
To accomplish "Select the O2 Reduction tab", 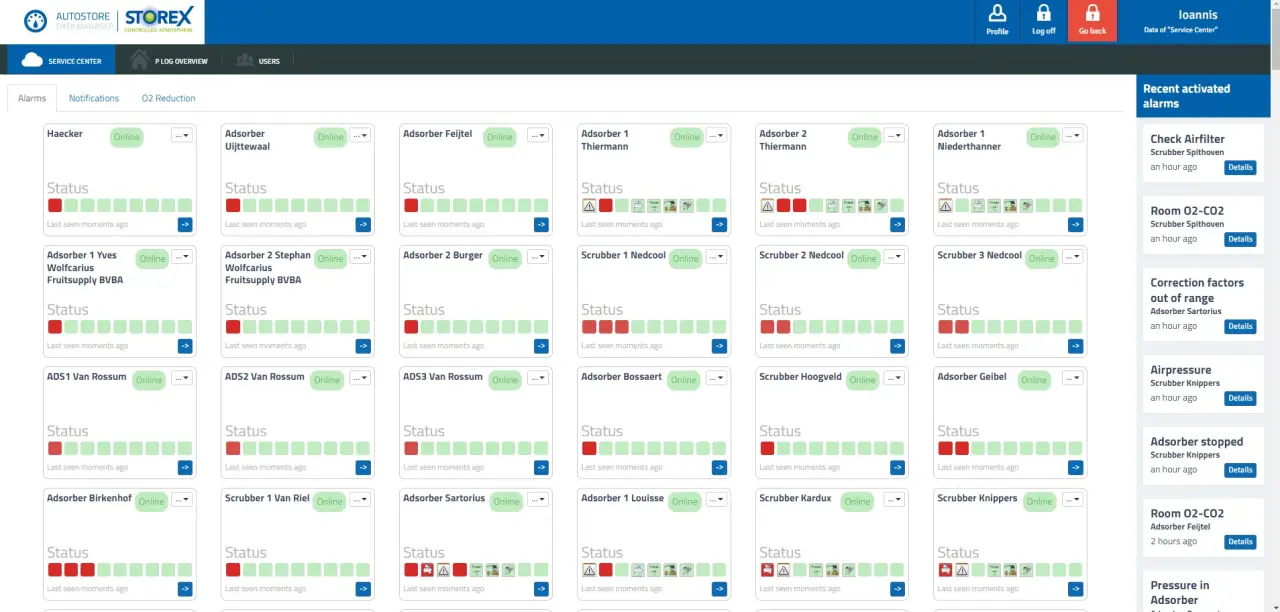I will [x=168, y=98].
